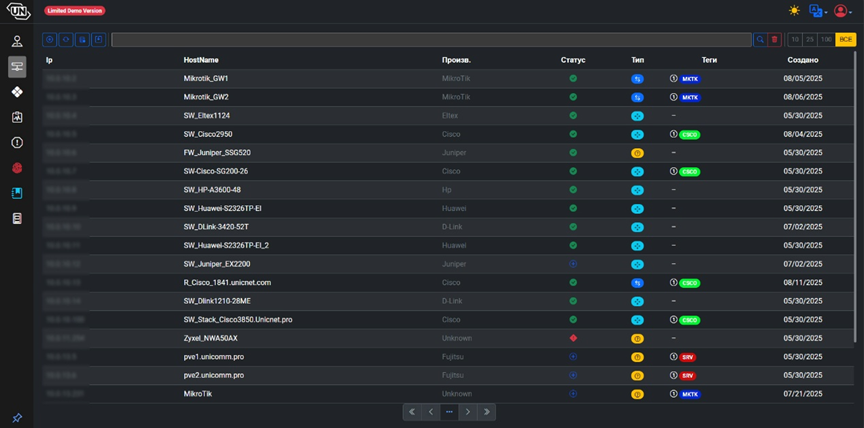Click the pagination ellipsis page selector
This screenshot has height=428, width=864.
[449, 411]
